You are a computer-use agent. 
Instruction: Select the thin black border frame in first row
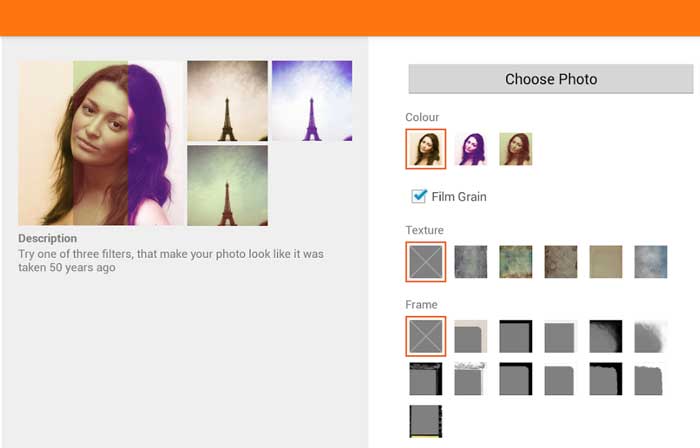pos(516,336)
